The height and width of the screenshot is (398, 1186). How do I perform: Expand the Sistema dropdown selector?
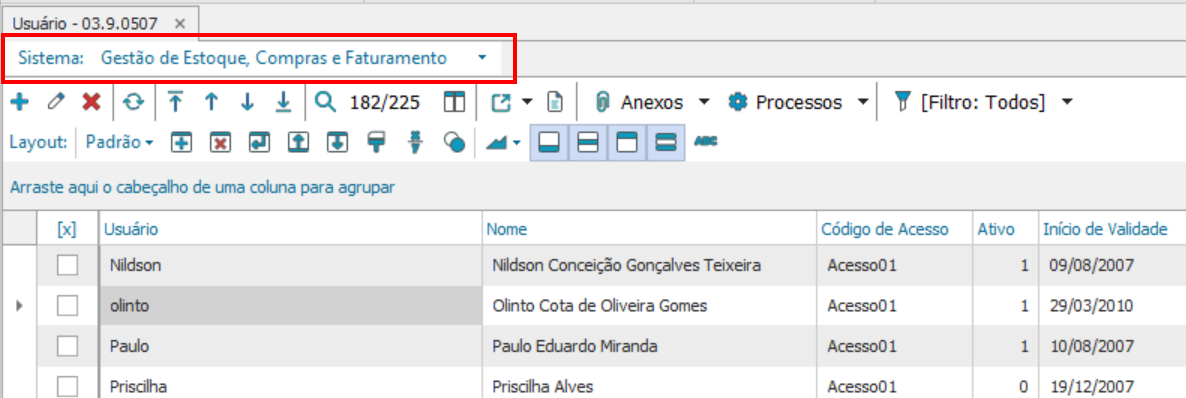pyautogui.click(x=482, y=58)
